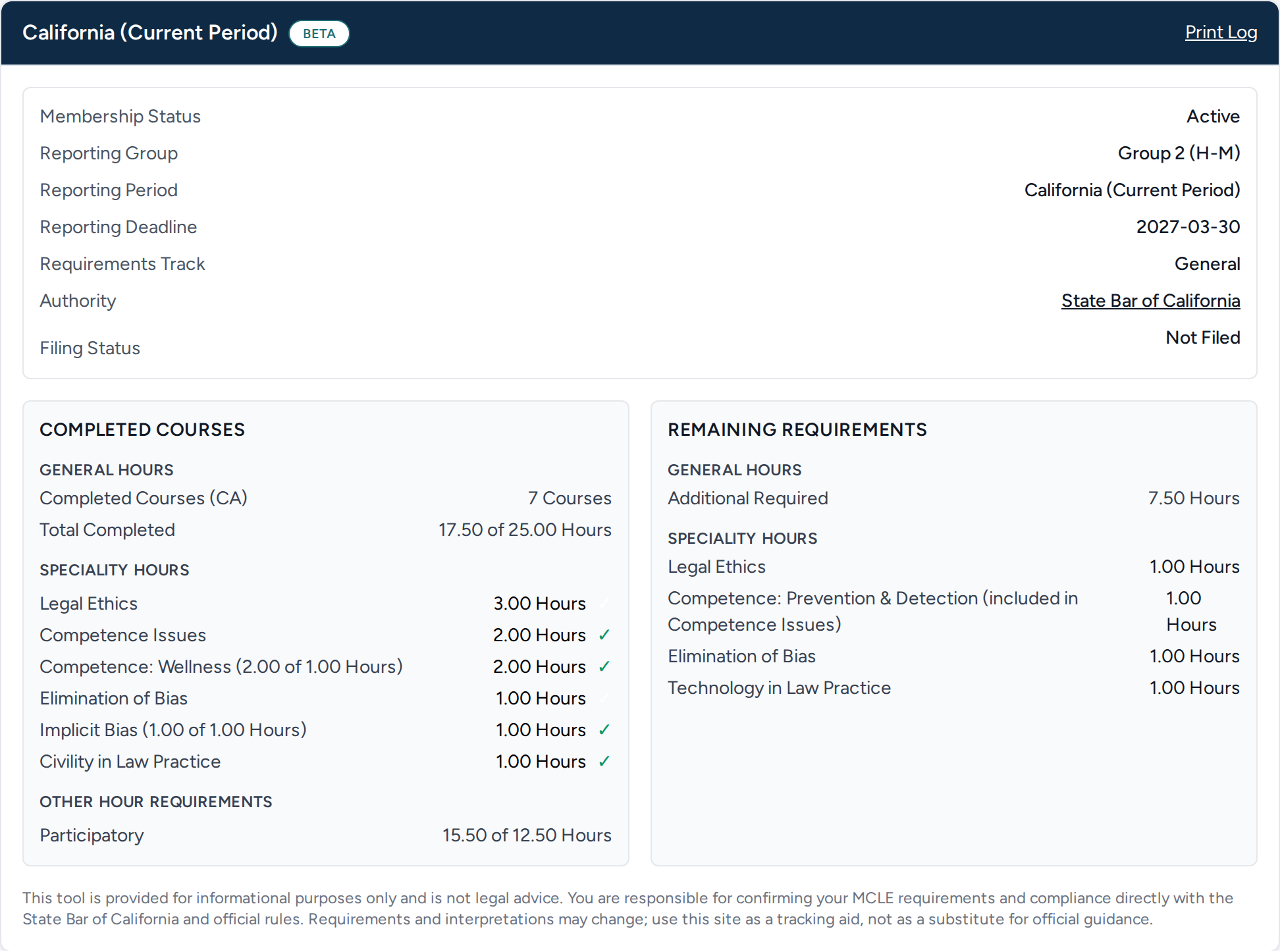Click the Civility in Law Practice checkmark
The height and width of the screenshot is (952, 1280).
point(604,762)
